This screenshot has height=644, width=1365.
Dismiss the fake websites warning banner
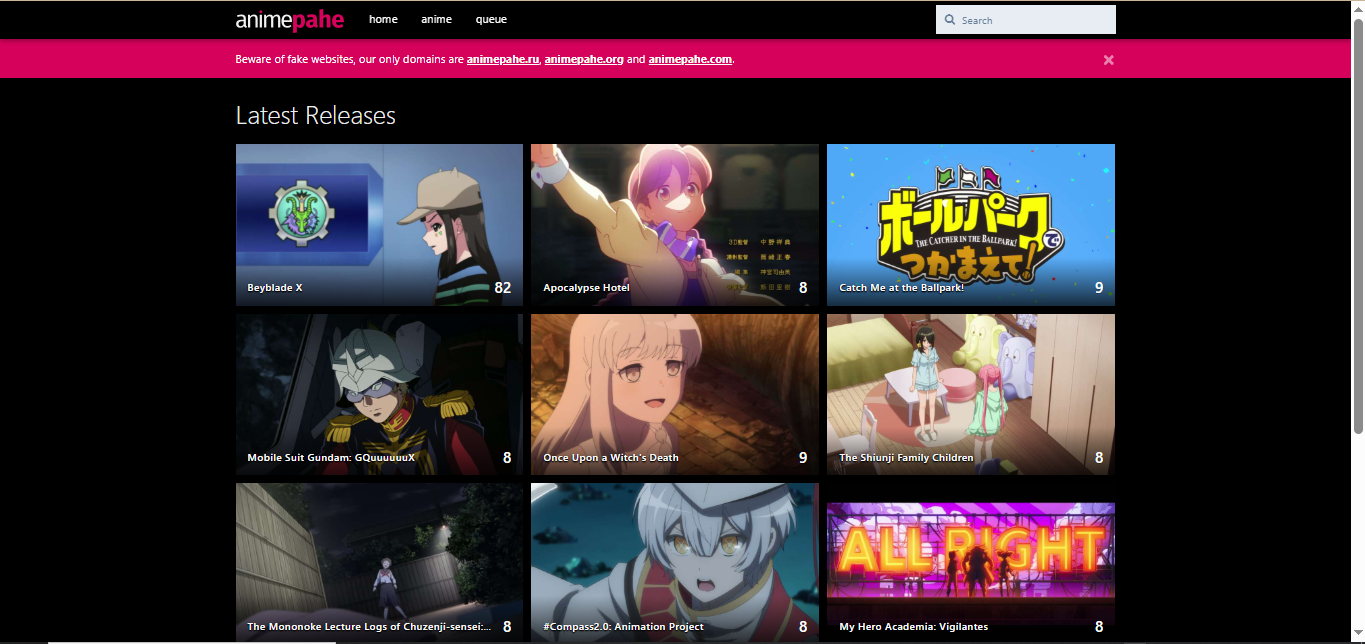tap(1108, 60)
